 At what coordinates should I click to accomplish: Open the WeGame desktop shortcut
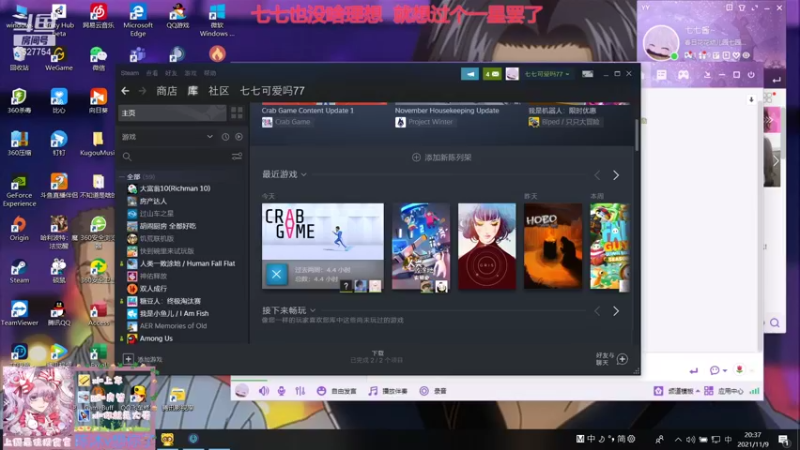coord(59,58)
